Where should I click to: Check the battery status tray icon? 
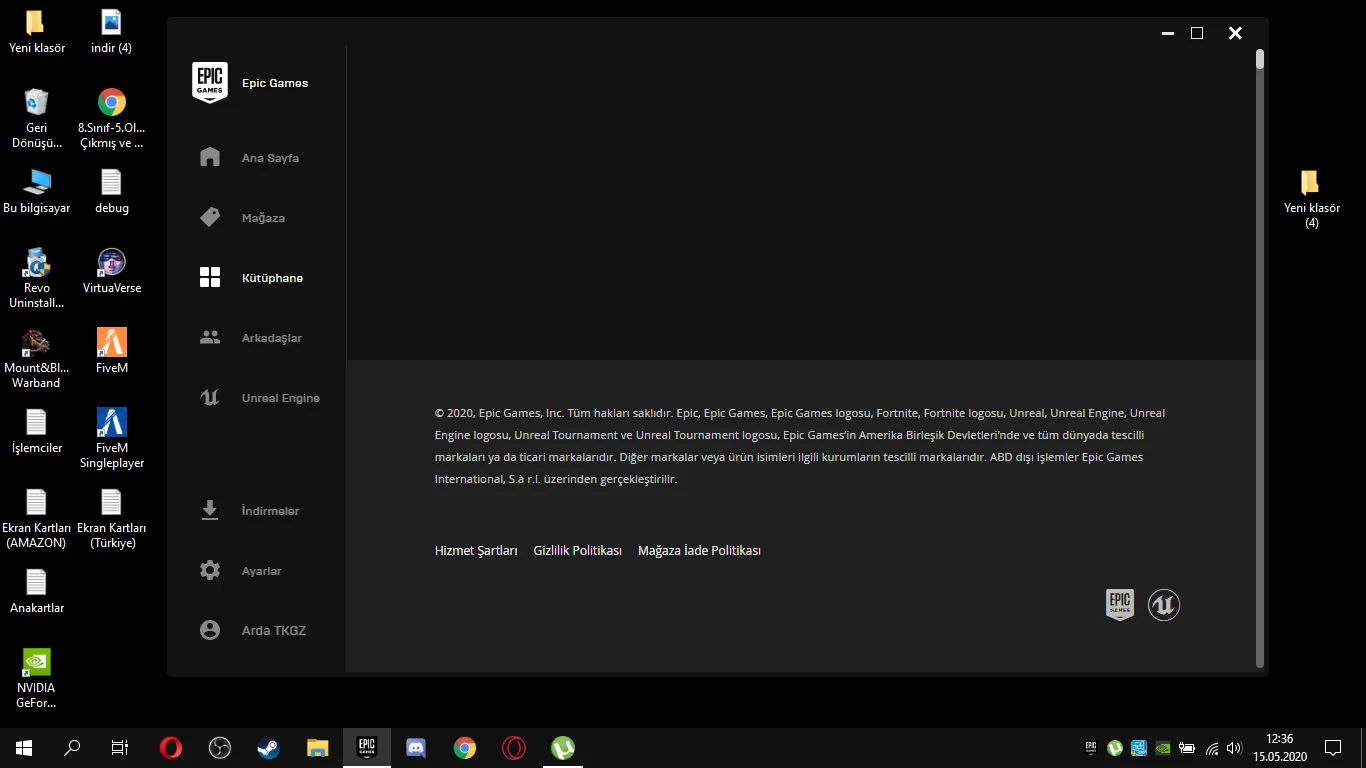1187,748
